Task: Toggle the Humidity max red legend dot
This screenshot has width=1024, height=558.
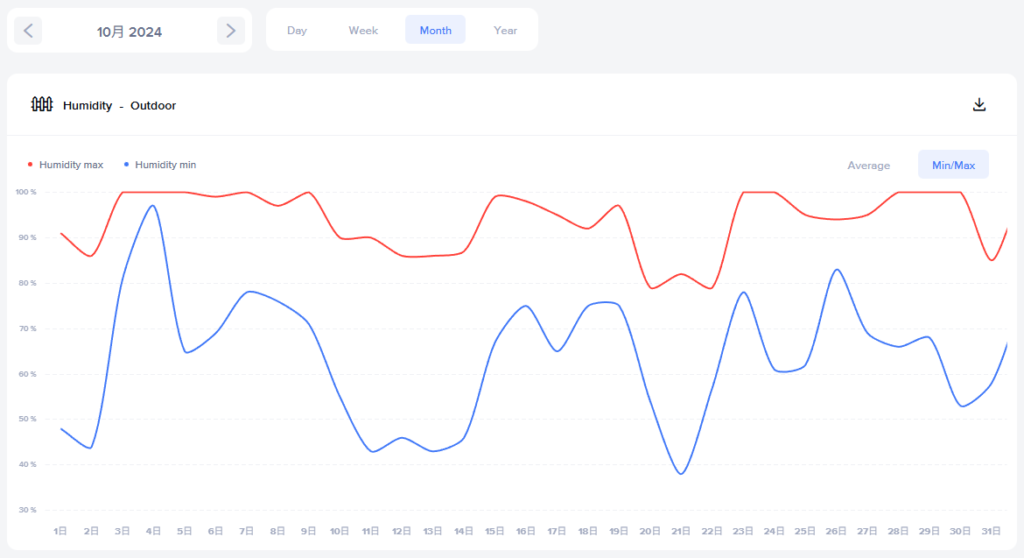Action: (x=30, y=164)
